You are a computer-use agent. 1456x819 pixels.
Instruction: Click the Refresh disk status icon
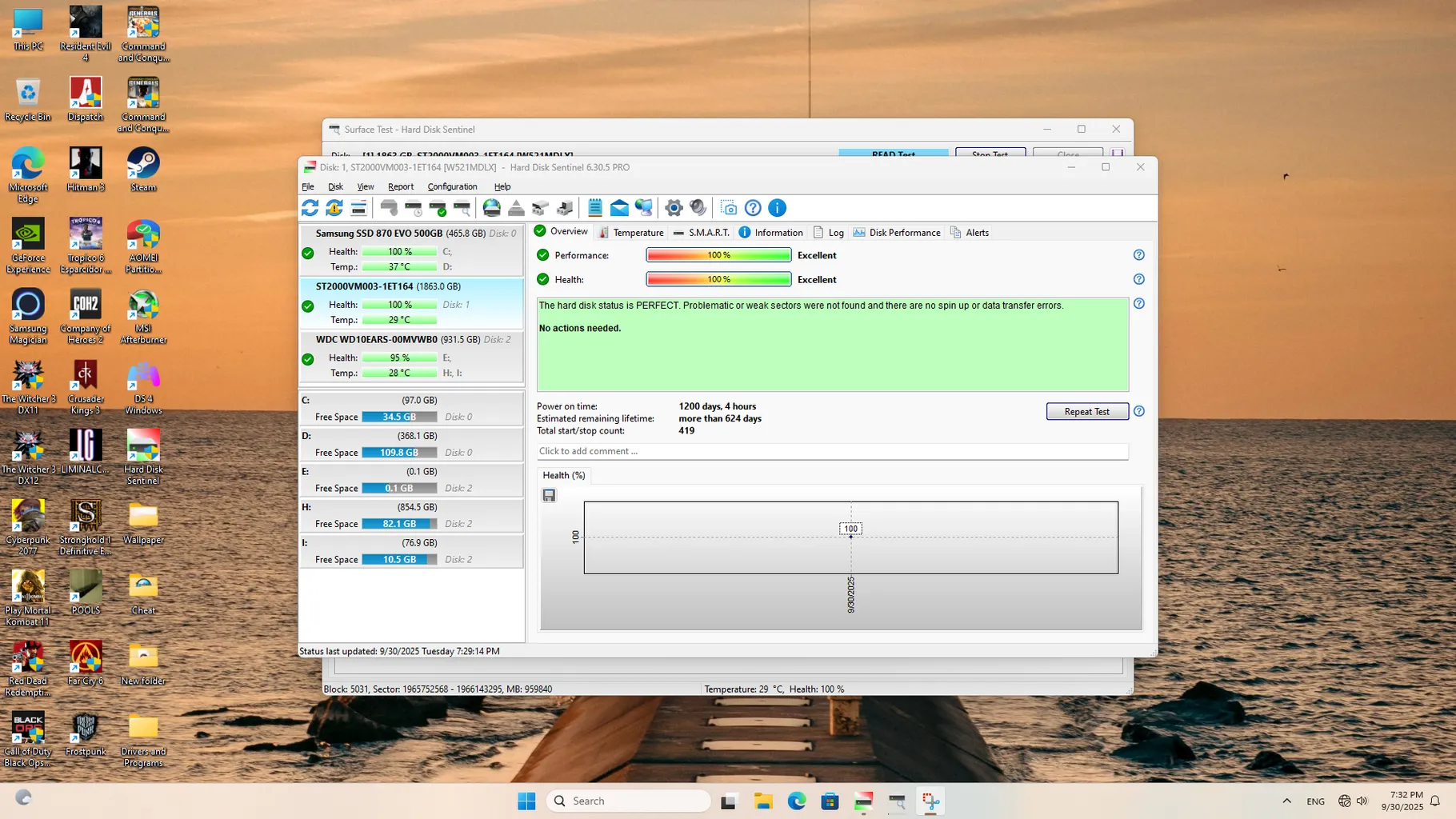point(310,208)
